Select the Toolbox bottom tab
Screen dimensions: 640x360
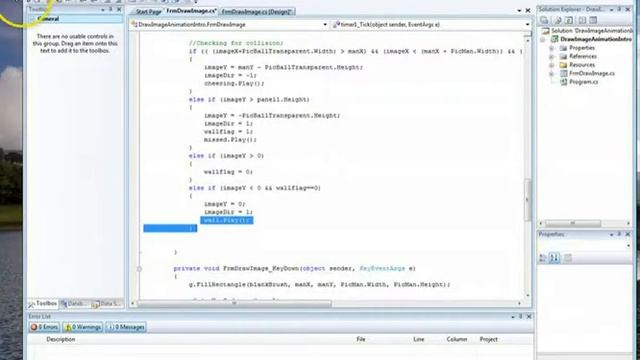click(x=43, y=304)
